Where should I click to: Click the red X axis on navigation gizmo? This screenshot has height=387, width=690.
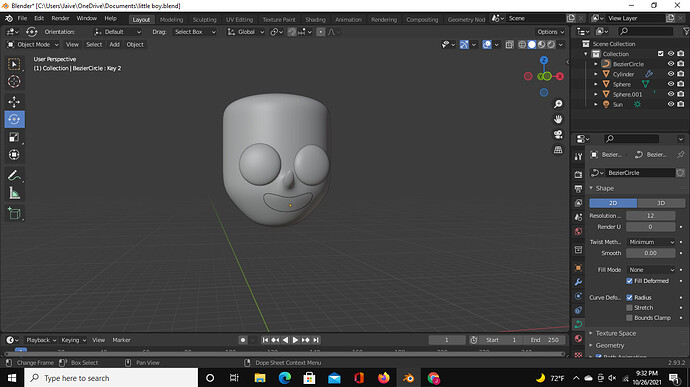click(x=560, y=76)
